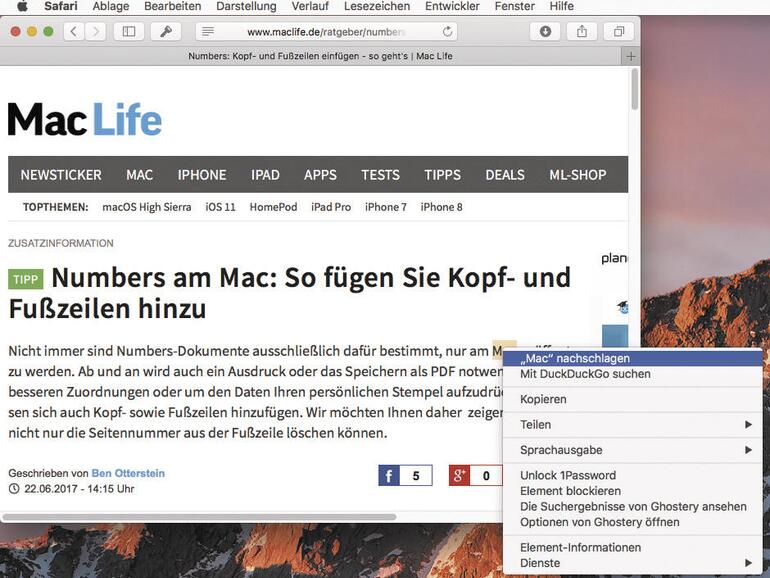Open the Bearbeiten menu

(x=172, y=6)
